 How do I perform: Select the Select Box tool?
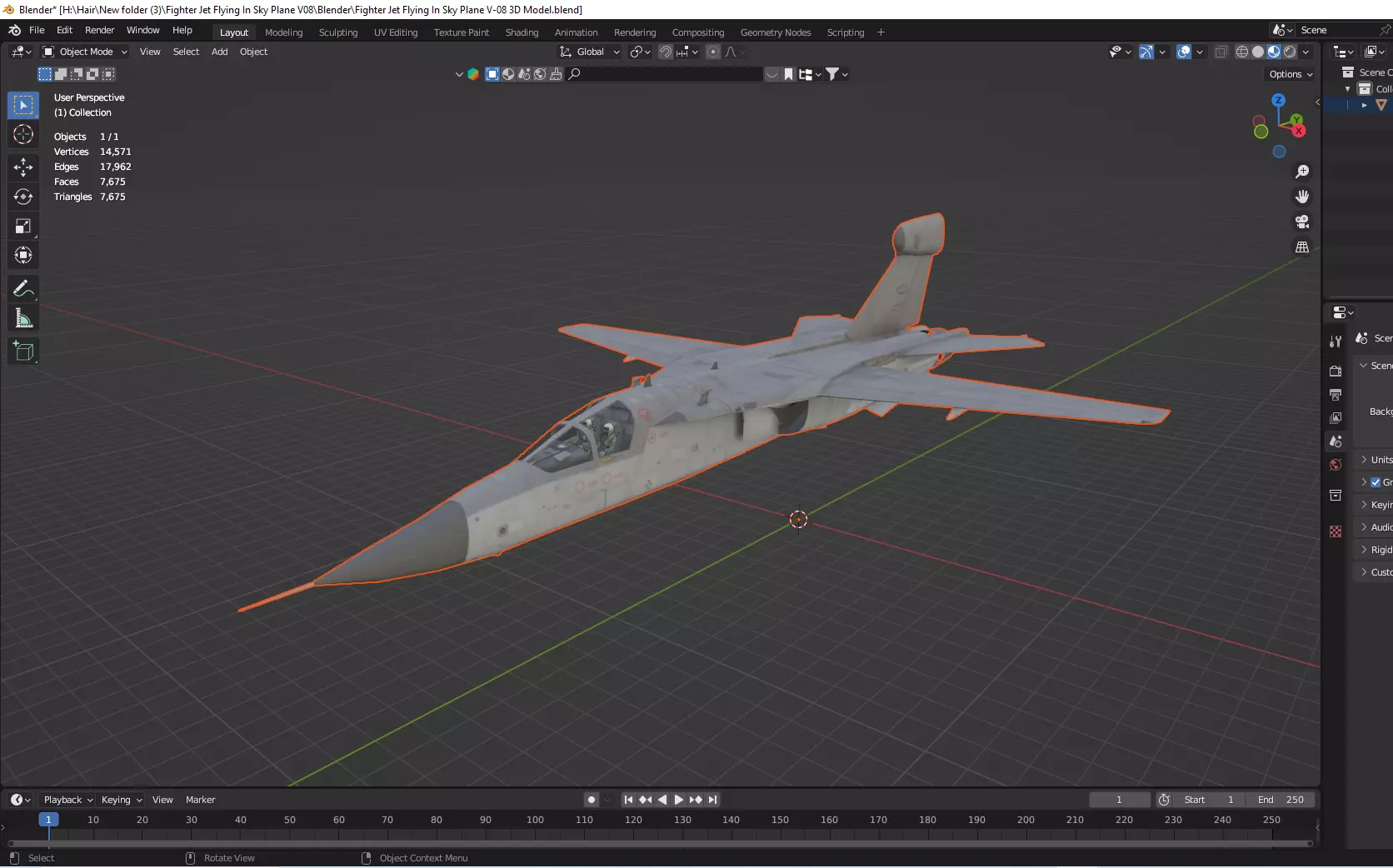23,105
